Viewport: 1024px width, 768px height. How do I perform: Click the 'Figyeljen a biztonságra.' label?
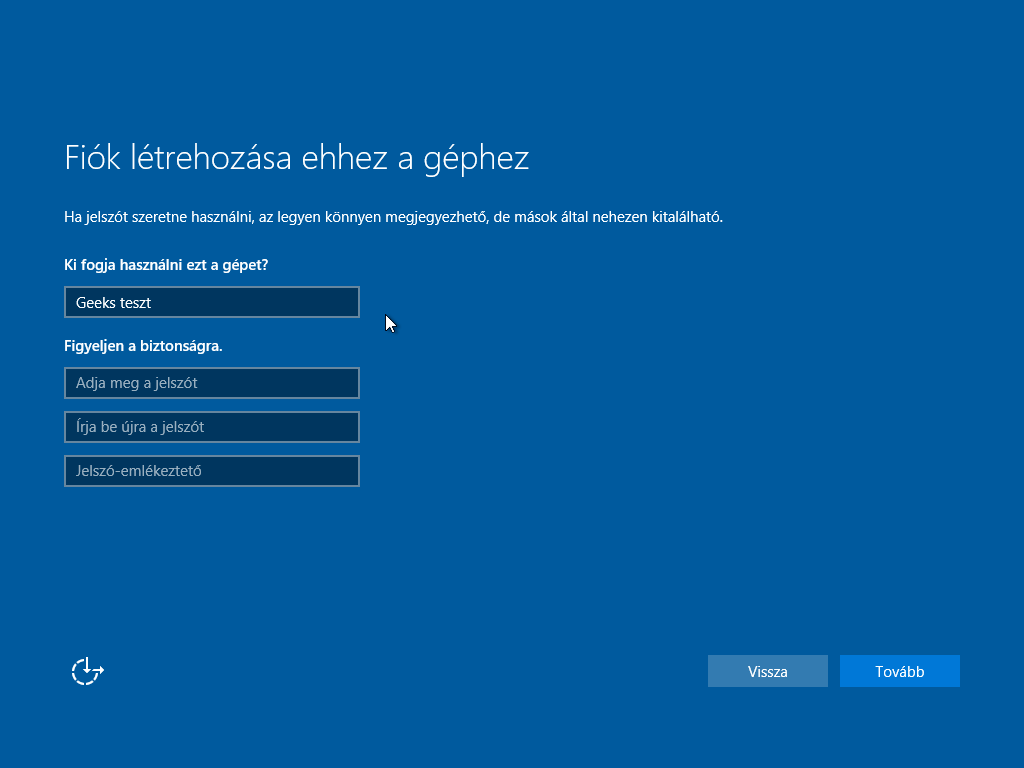click(x=143, y=346)
